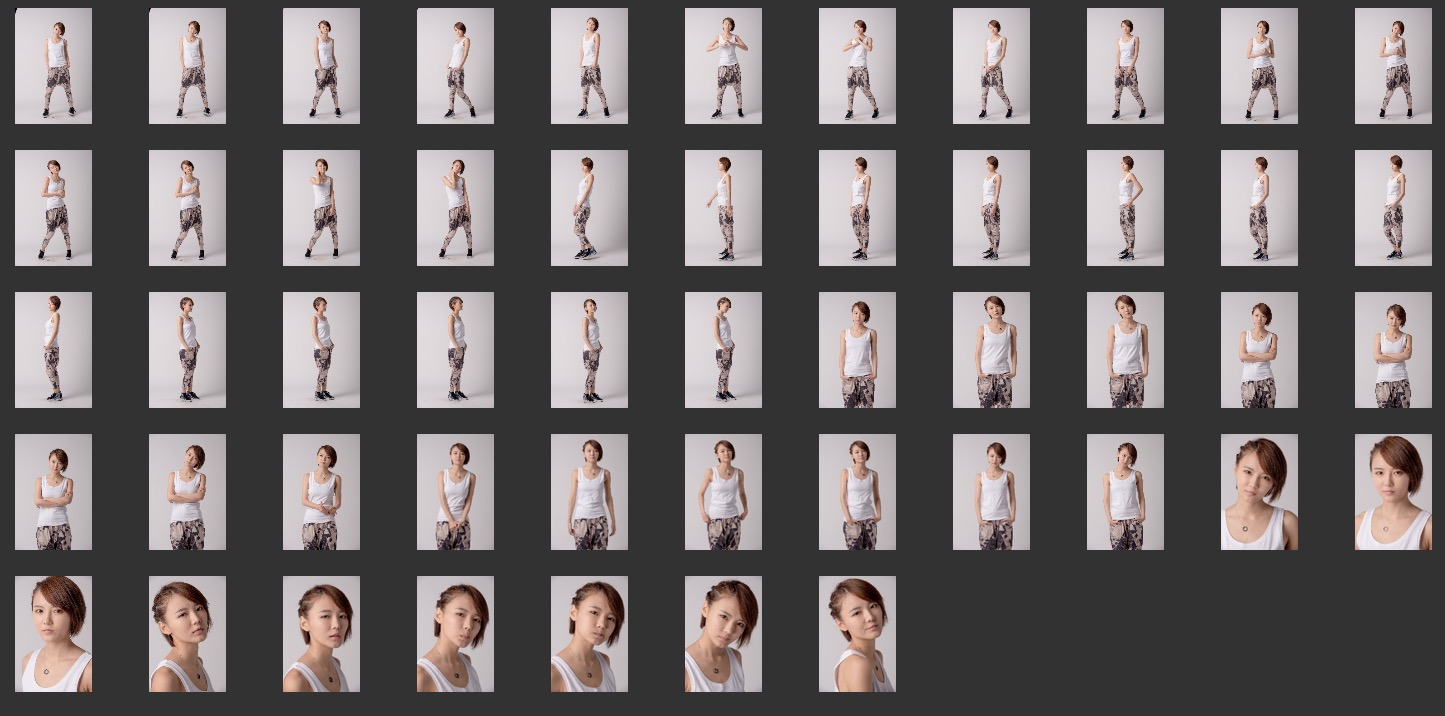Open the first thumbnail in the third row
The height and width of the screenshot is (716, 1445).
pyautogui.click(x=53, y=350)
